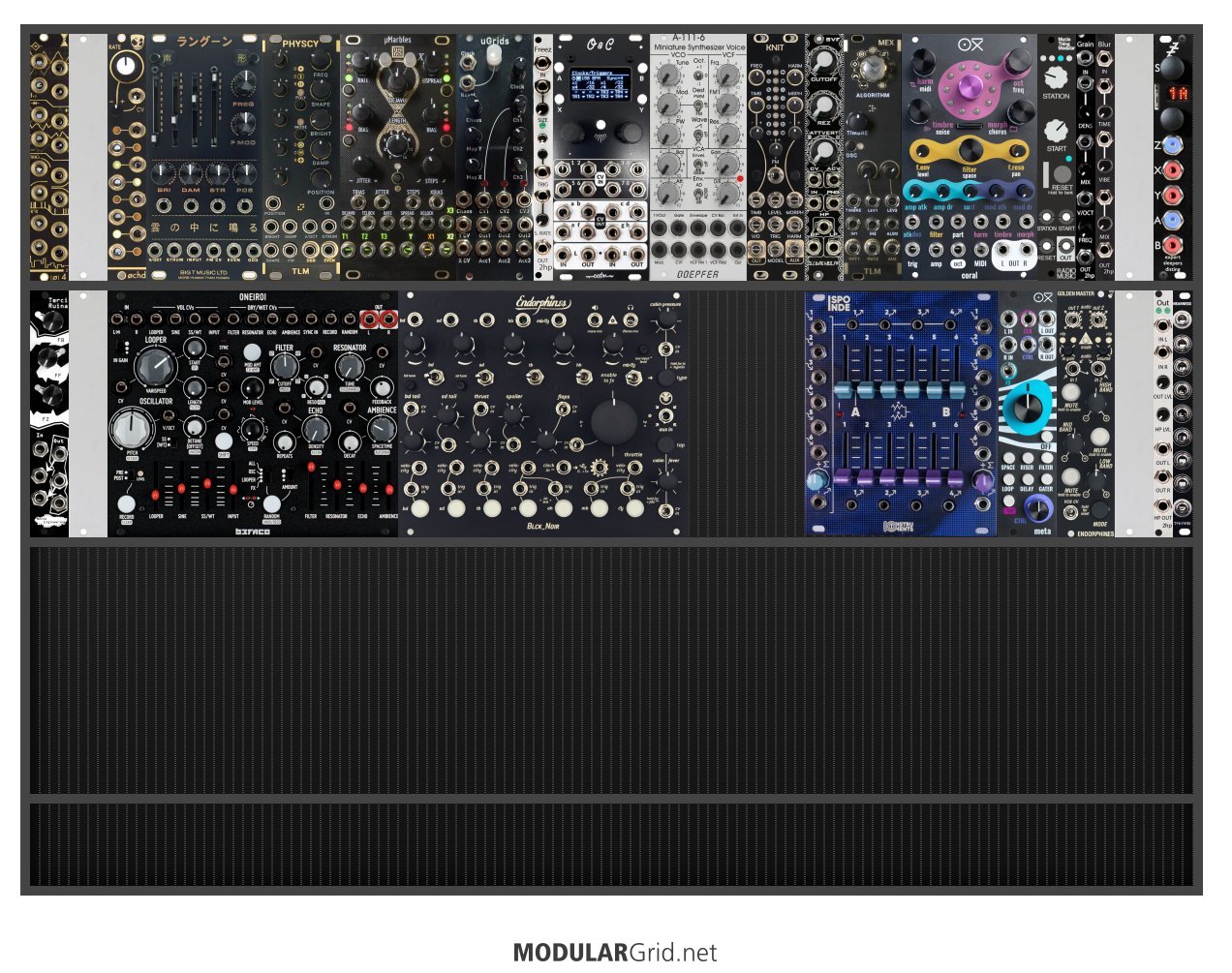
Task: Click the trig jack on Coral module
Action: pyautogui.click(x=912, y=248)
